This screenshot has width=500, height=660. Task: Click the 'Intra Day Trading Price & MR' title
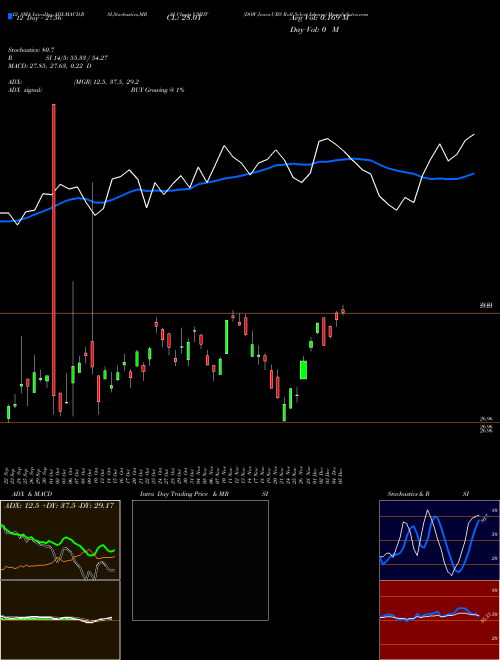(184, 494)
